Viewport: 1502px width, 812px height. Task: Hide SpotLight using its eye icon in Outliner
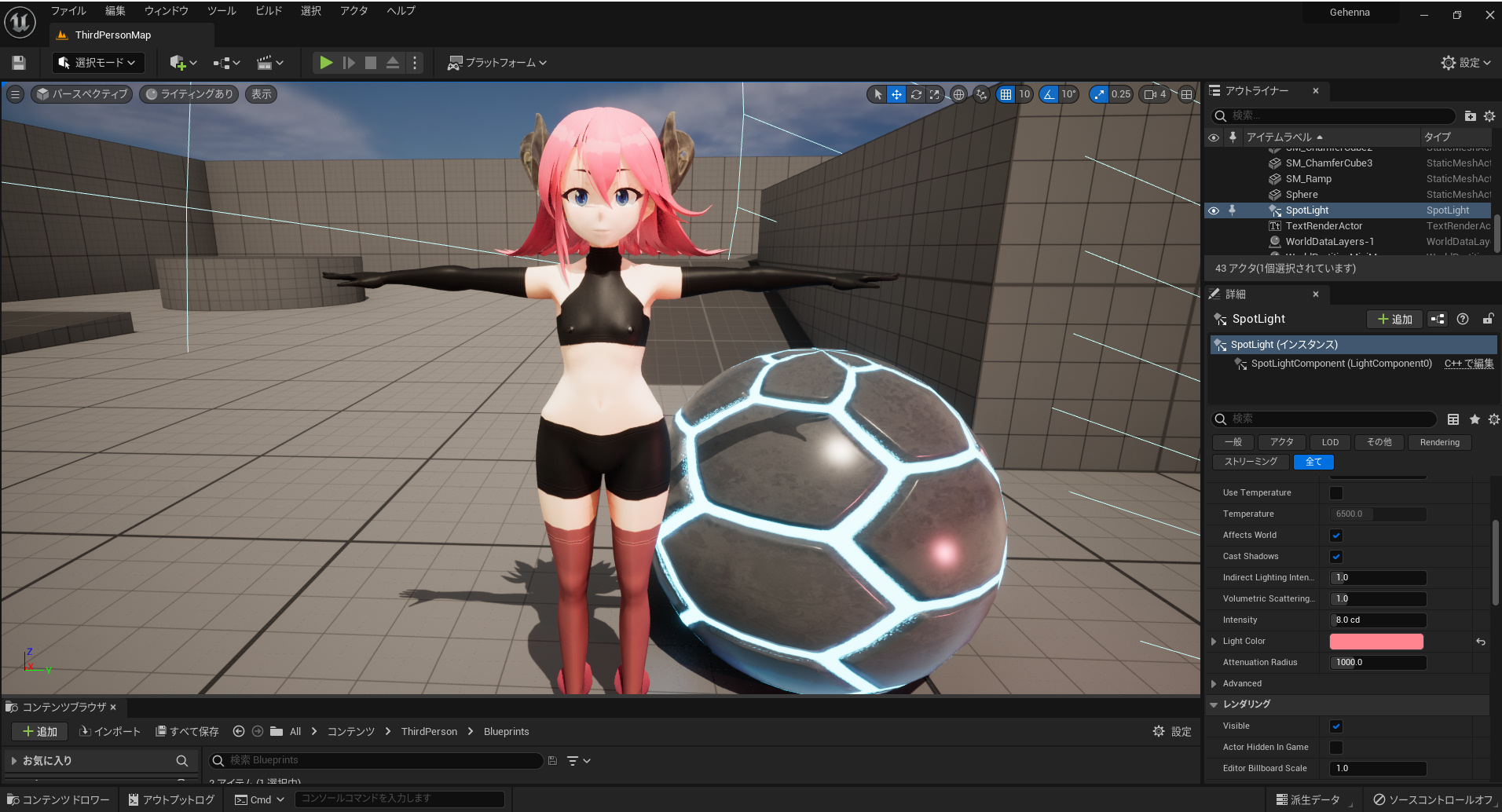[1214, 210]
